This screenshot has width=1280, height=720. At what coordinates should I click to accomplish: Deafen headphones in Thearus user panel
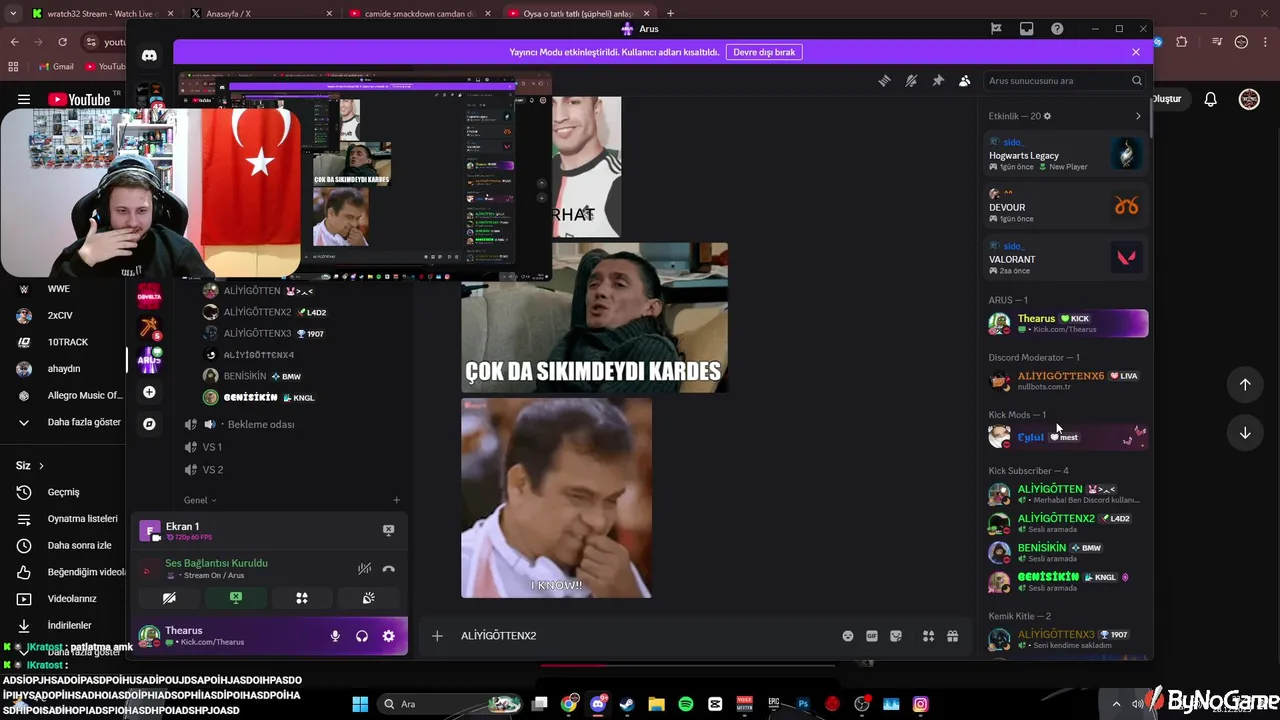(x=362, y=636)
